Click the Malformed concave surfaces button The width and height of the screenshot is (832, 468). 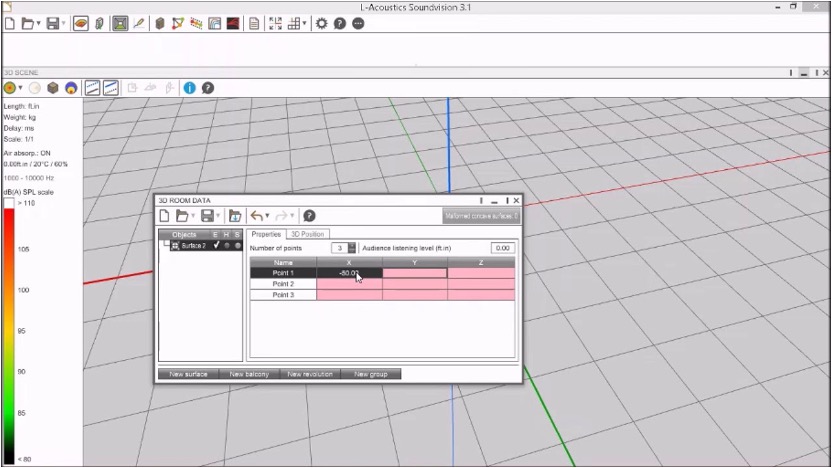[x=481, y=216]
